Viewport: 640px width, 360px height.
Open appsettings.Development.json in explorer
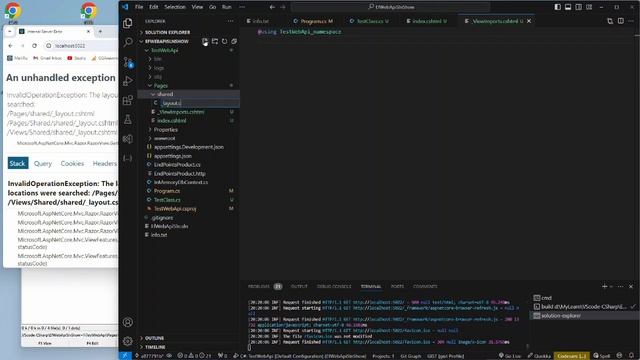click(189, 147)
